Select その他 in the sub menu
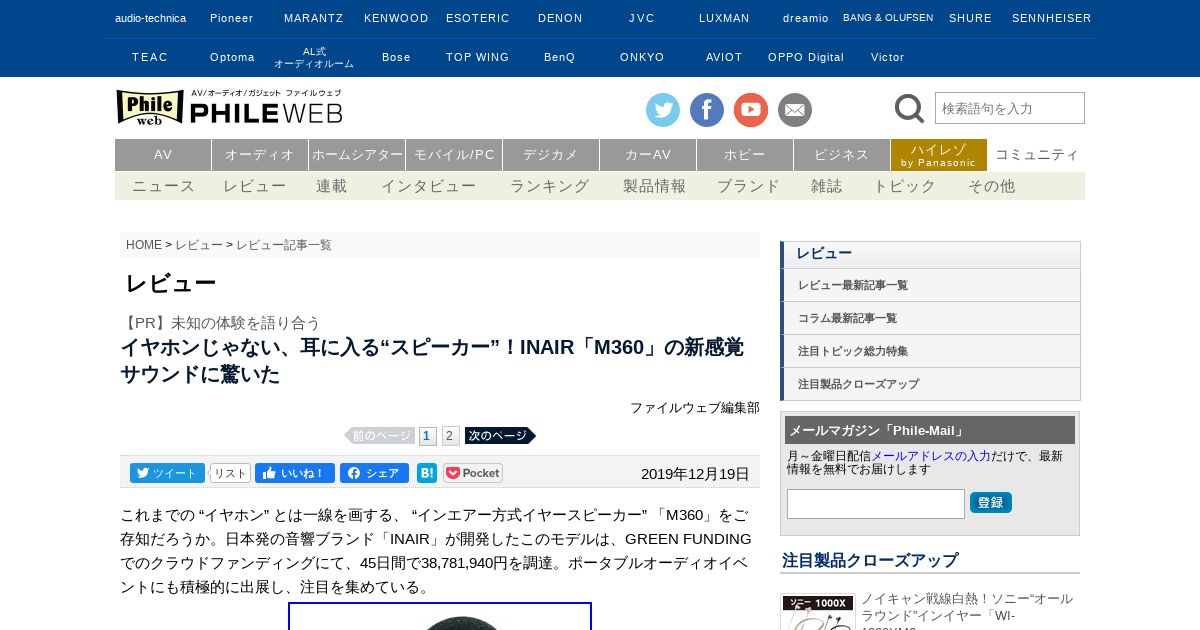Viewport: 1200px width, 630px height. click(x=992, y=186)
